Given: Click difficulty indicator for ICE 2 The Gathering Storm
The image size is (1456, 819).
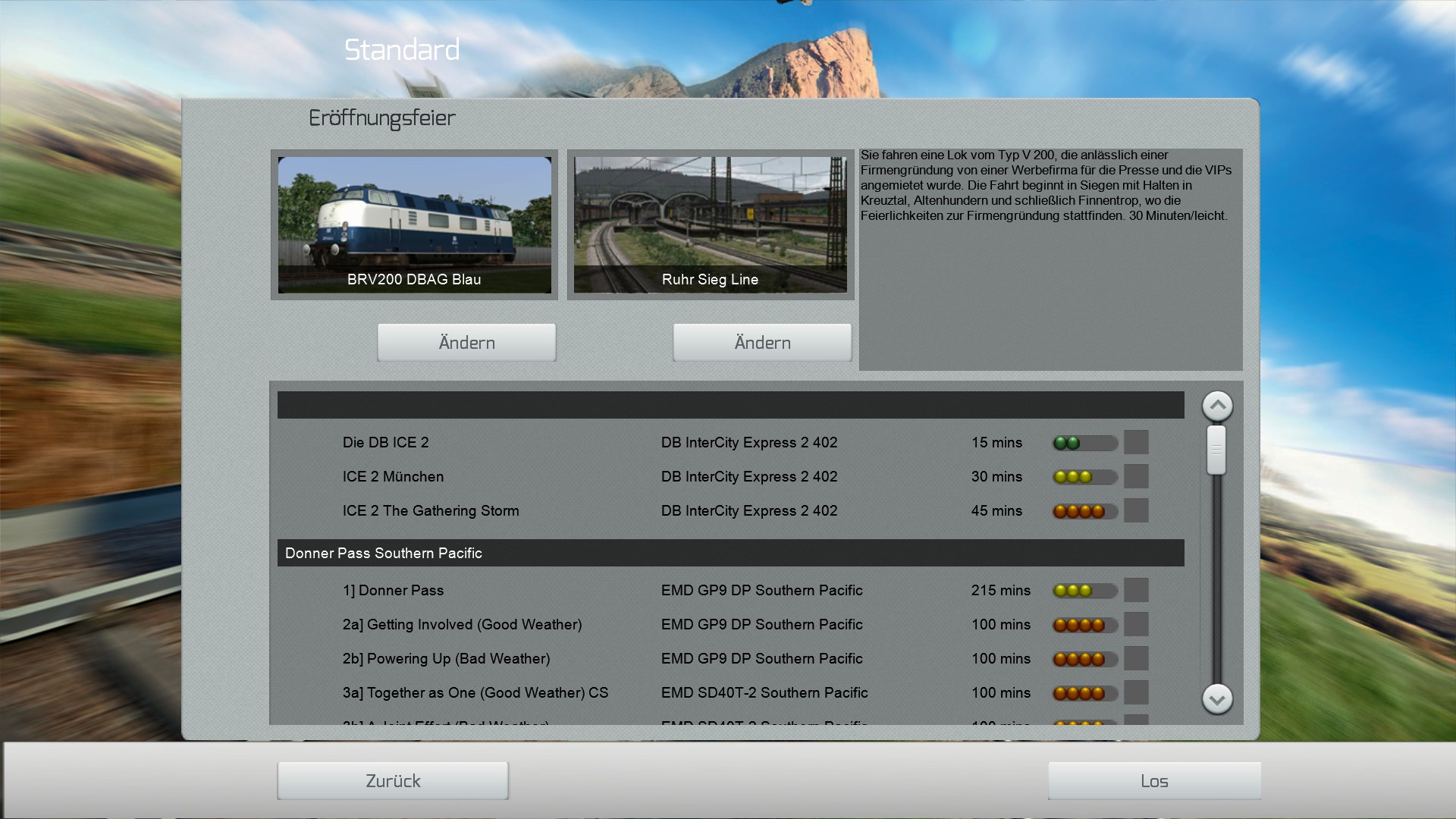Looking at the screenshot, I should click(1084, 511).
